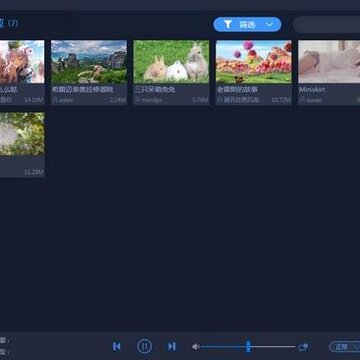The width and height of the screenshot is (360, 360).
Task: Open the three bunnies wallpaper thumbnail
Action: coord(171,62)
